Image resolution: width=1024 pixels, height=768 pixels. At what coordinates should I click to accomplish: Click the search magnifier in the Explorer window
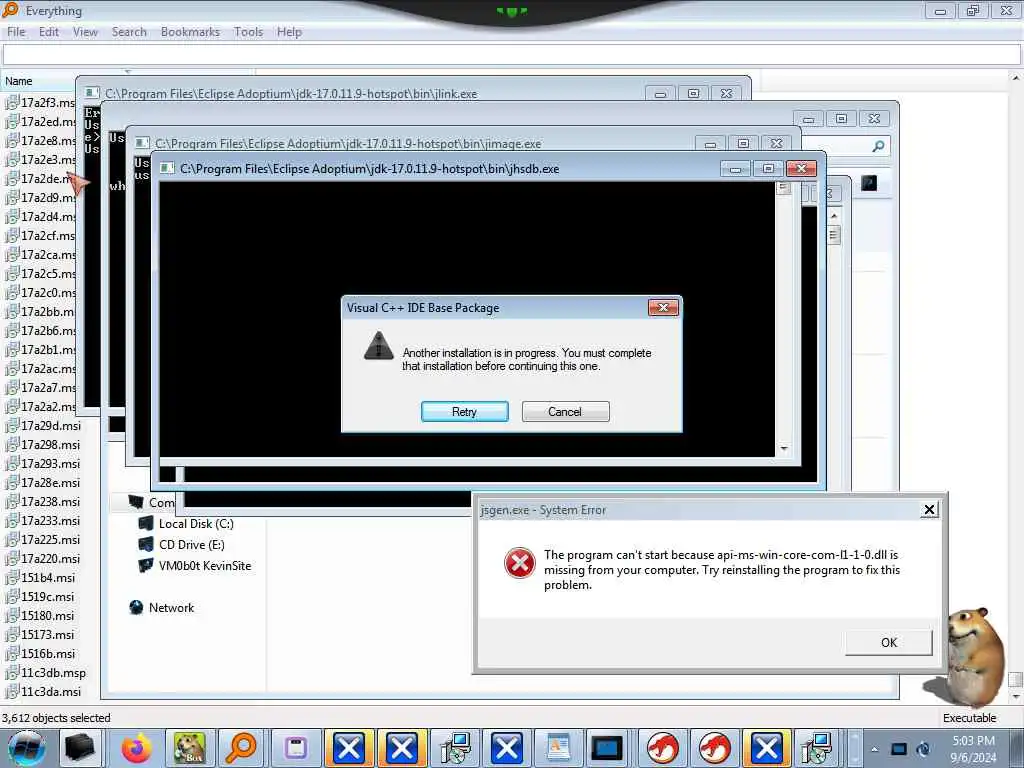click(878, 146)
